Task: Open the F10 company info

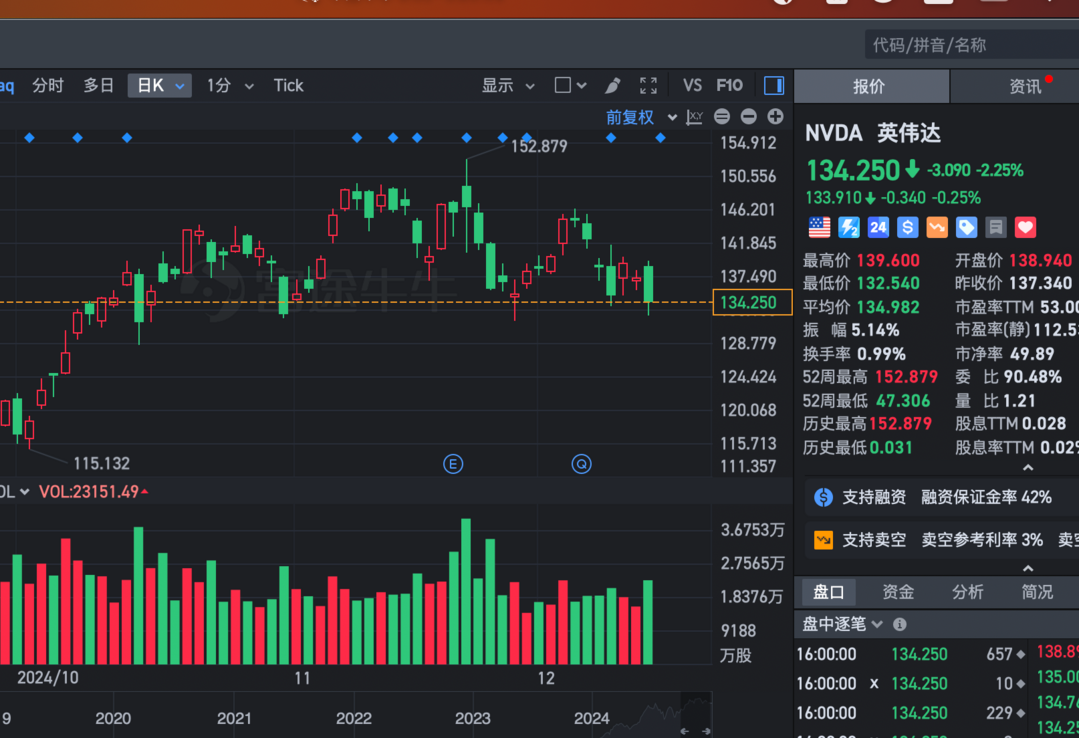Action: [729, 85]
